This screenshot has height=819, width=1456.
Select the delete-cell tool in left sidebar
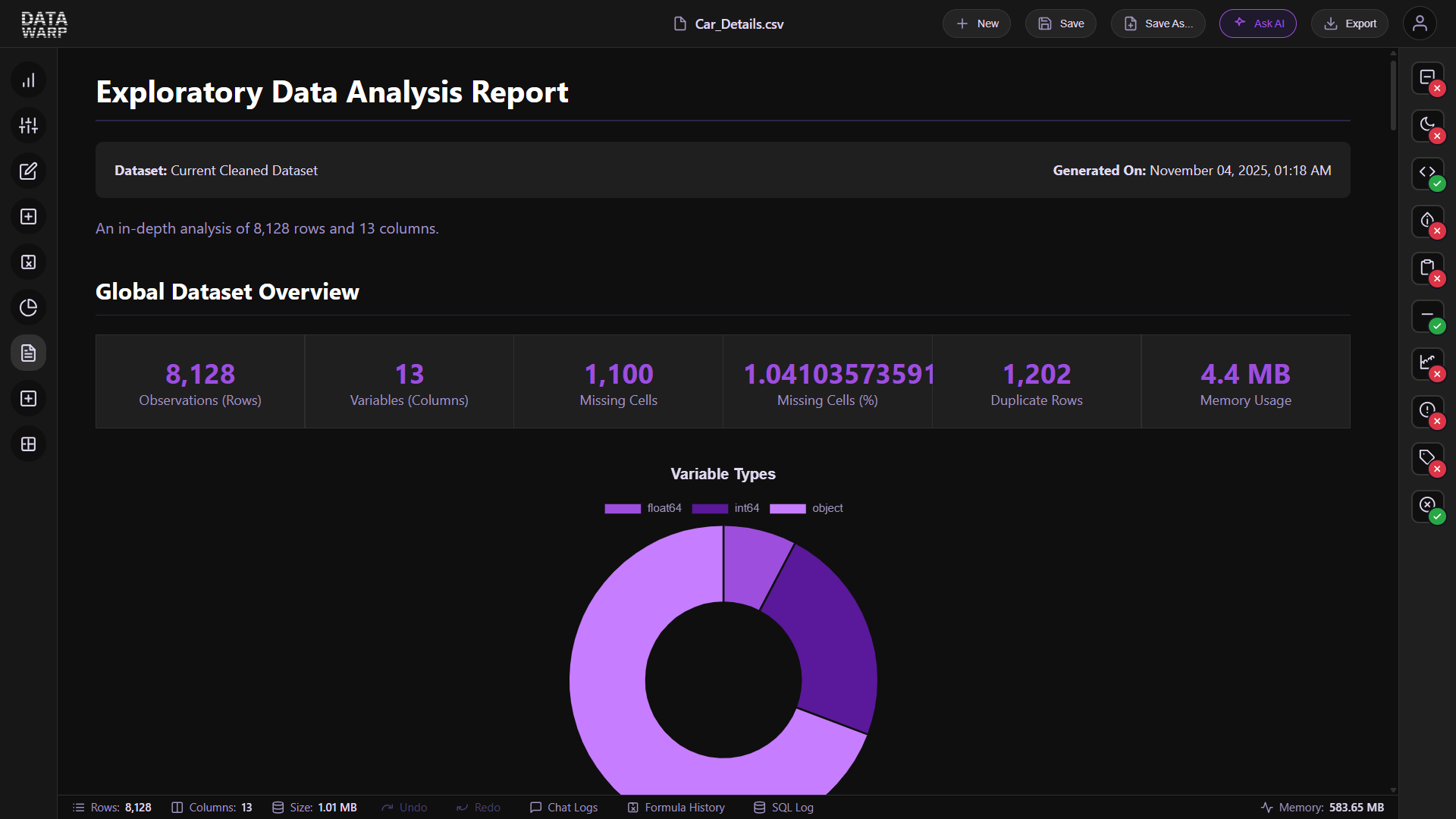pos(28,262)
